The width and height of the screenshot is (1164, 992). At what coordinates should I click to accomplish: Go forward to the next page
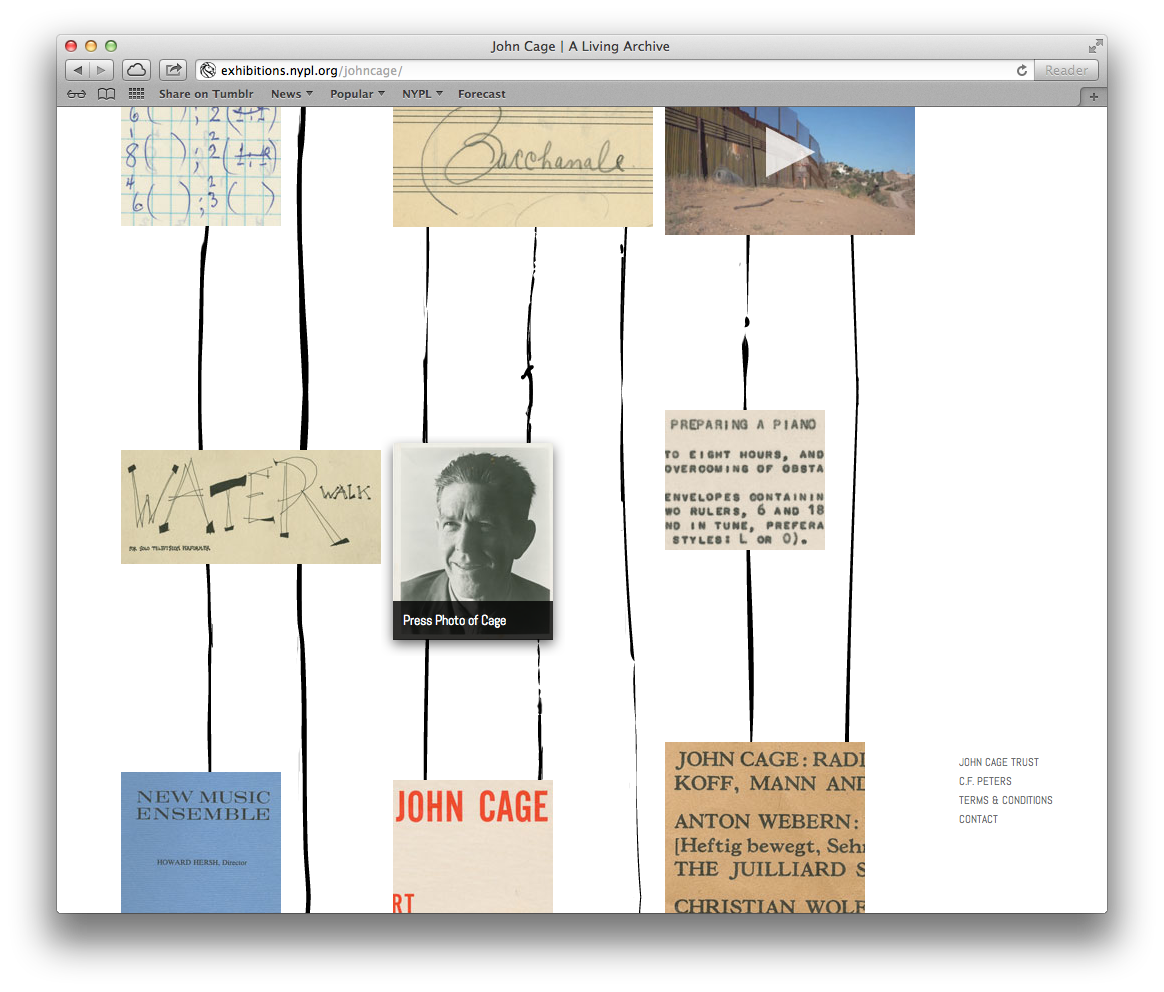tap(101, 70)
